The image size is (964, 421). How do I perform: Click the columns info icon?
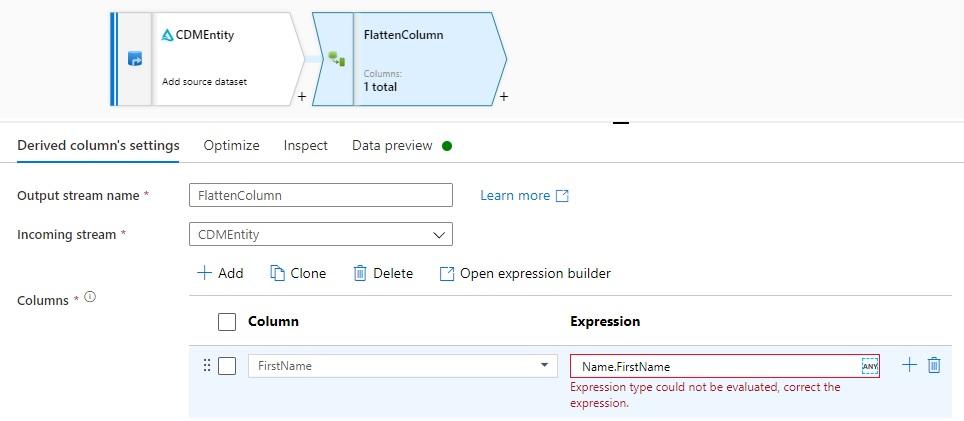click(90, 297)
